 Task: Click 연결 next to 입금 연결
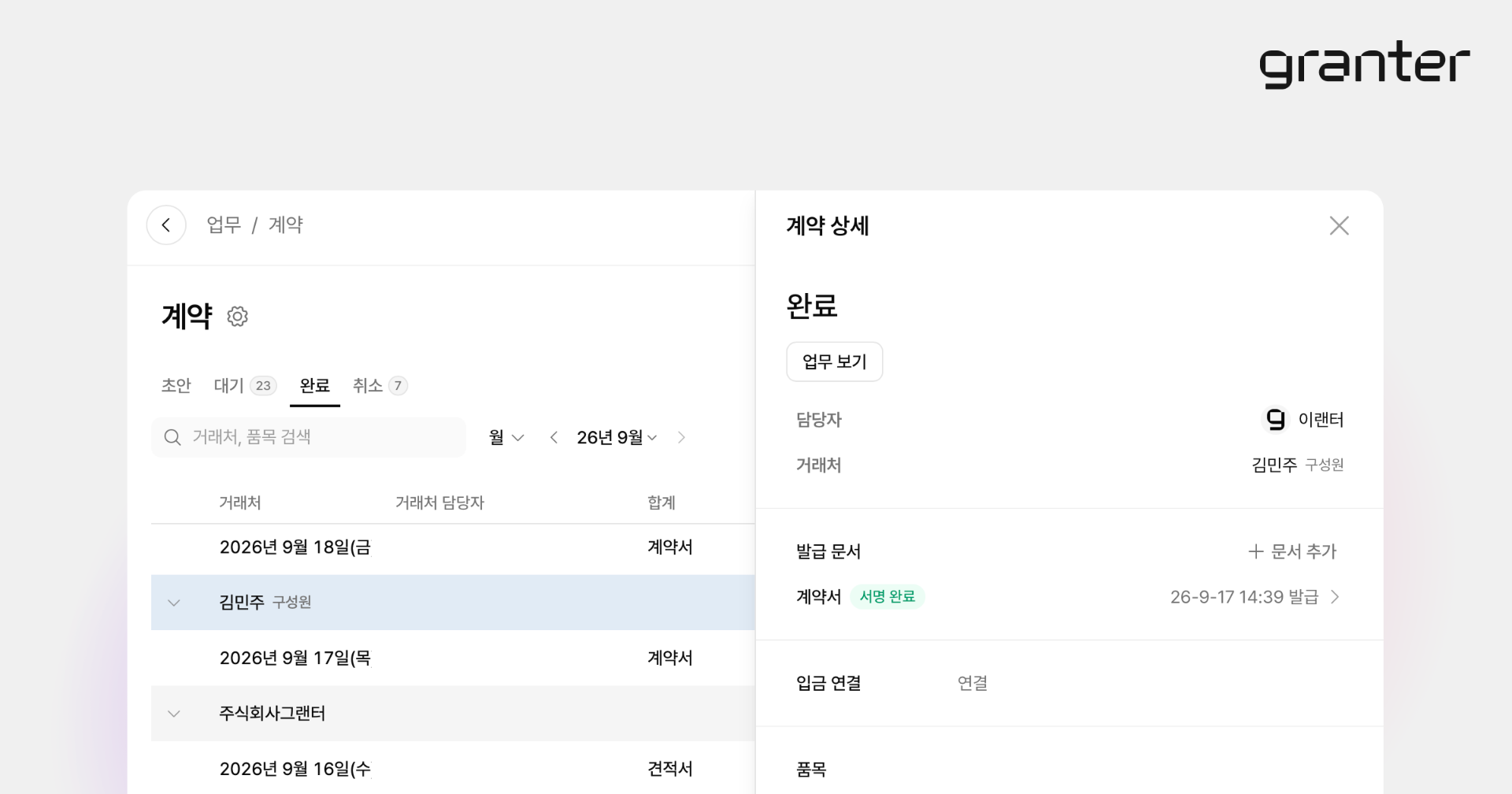click(x=973, y=683)
